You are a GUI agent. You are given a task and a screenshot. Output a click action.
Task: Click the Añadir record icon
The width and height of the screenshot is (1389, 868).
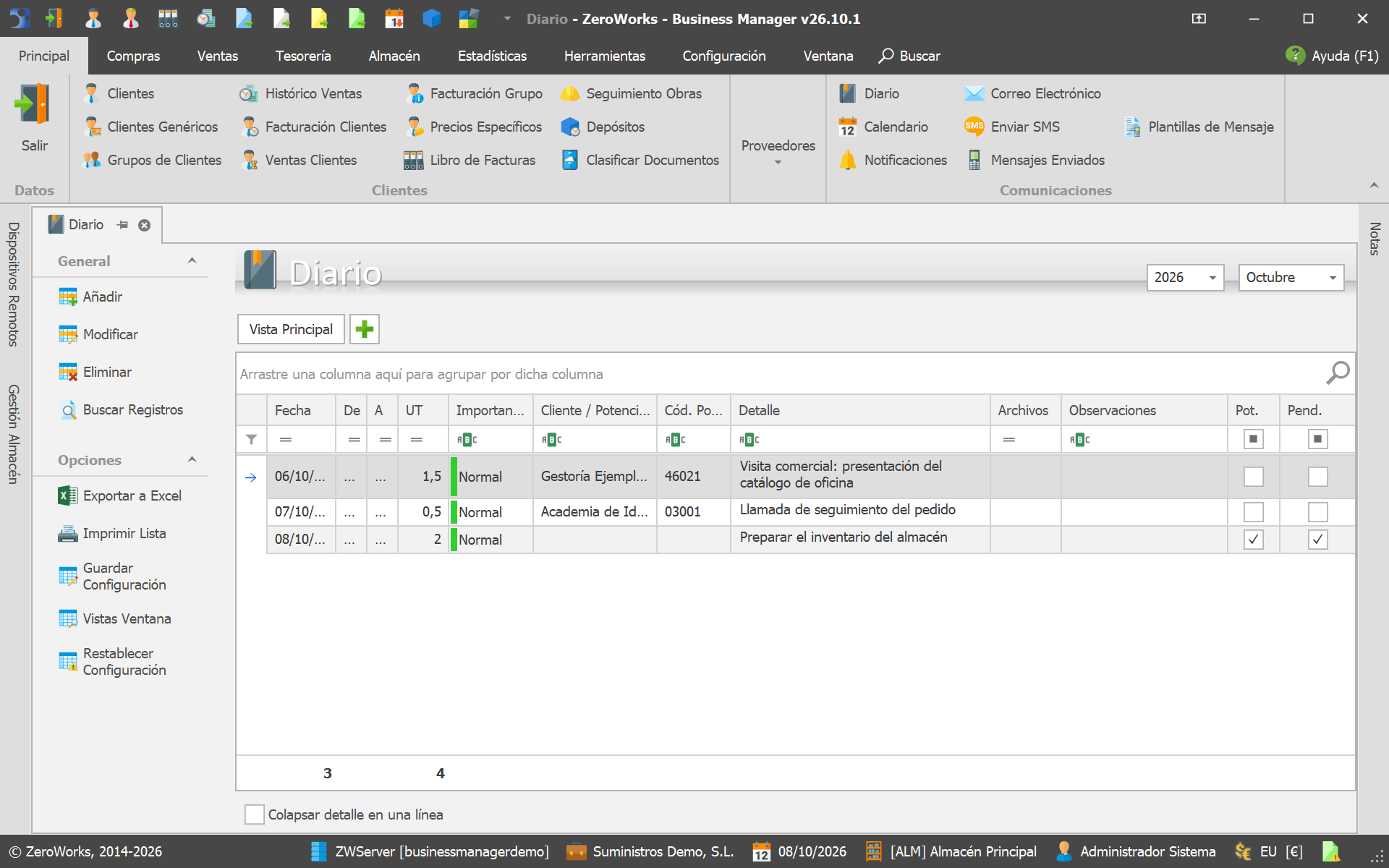(68, 297)
